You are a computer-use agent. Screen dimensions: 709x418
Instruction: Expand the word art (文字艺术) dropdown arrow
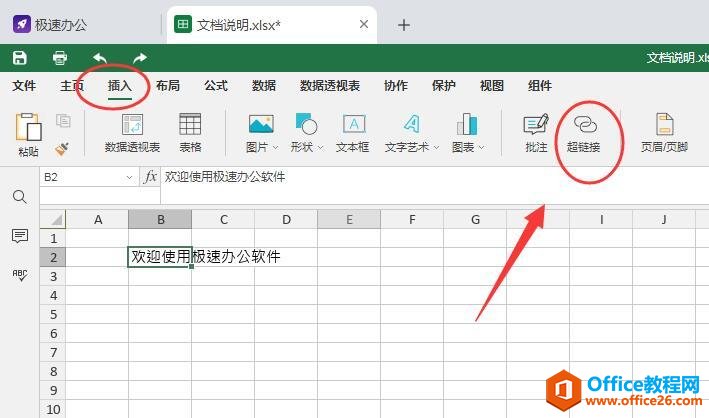coord(436,147)
